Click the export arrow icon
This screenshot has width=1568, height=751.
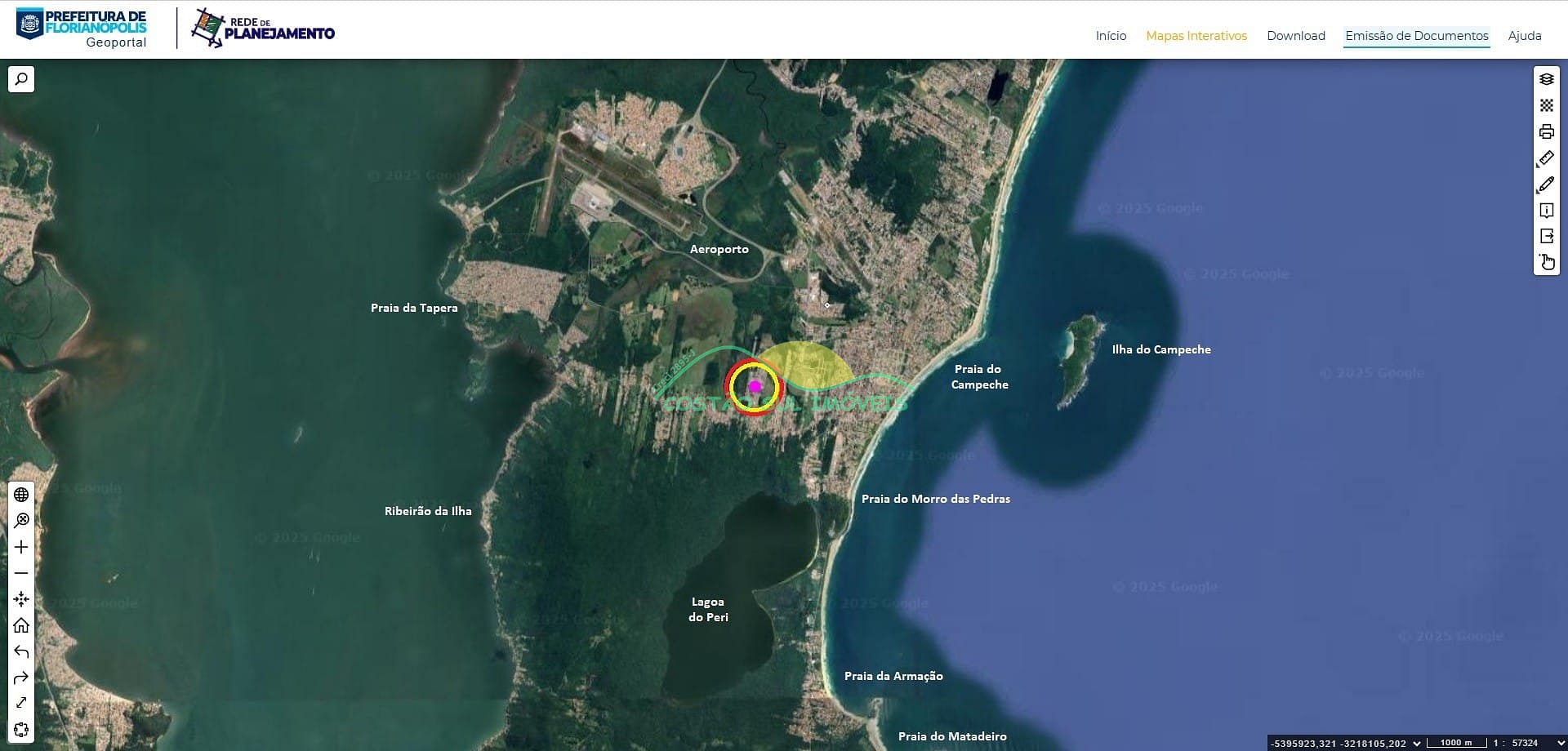pos(1546,236)
